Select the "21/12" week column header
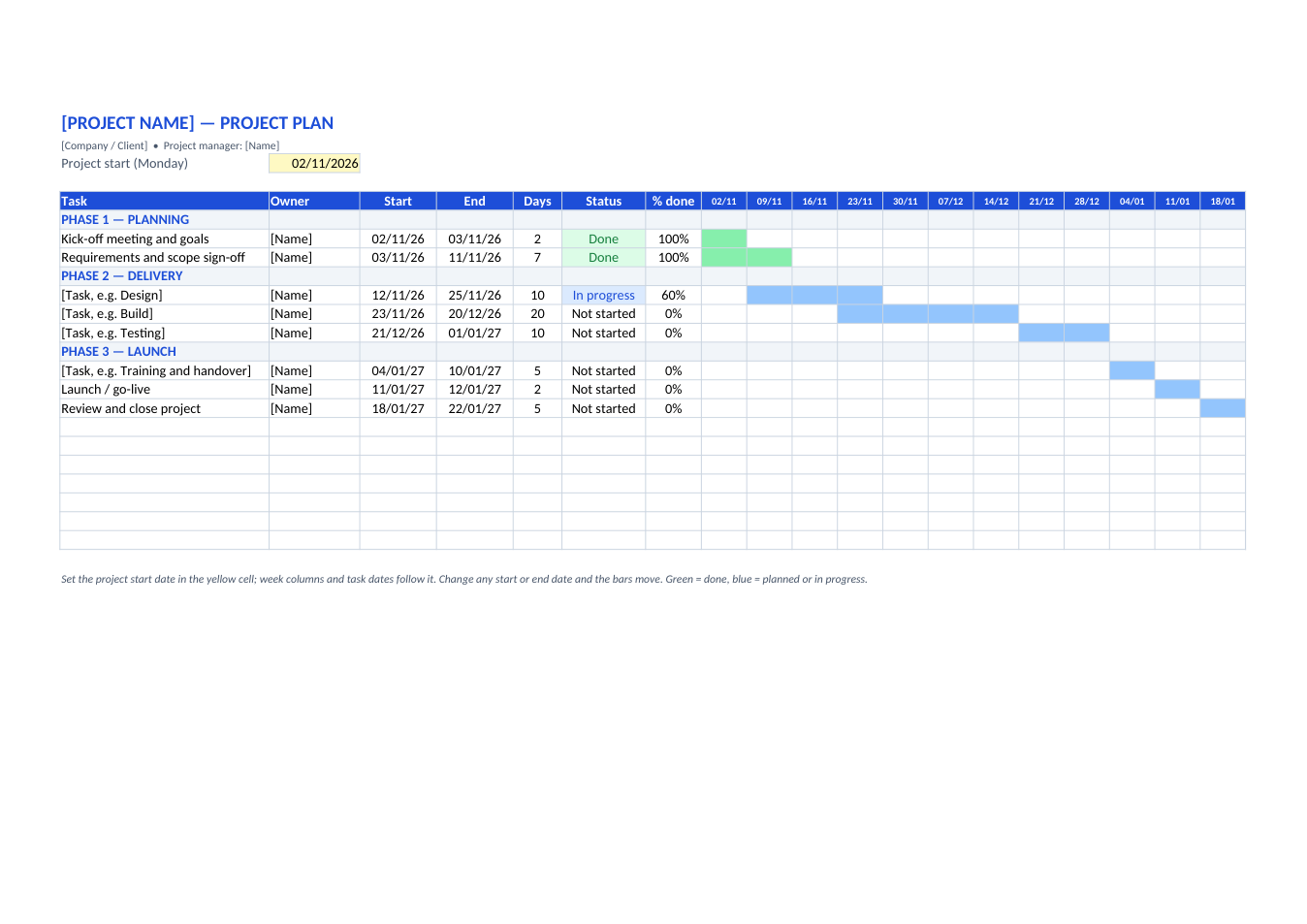The width and height of the screenshot is (1307, 924). [x=1041, y=201]
